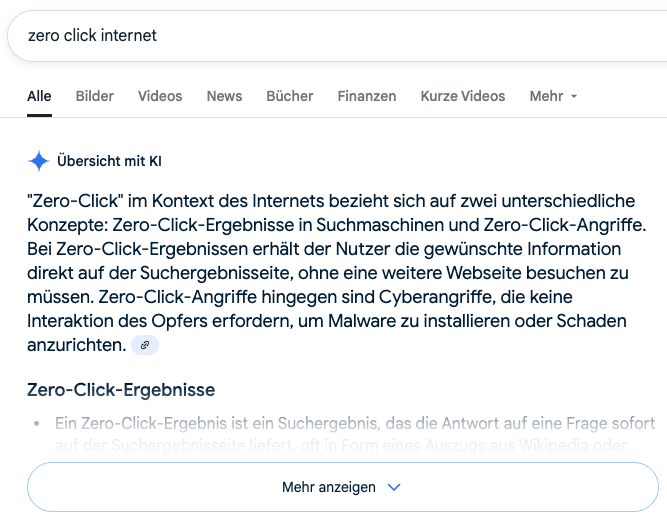Go to the News tab
Image resolution: width=667 pixels, height=524 pixels.
[224, 96]
